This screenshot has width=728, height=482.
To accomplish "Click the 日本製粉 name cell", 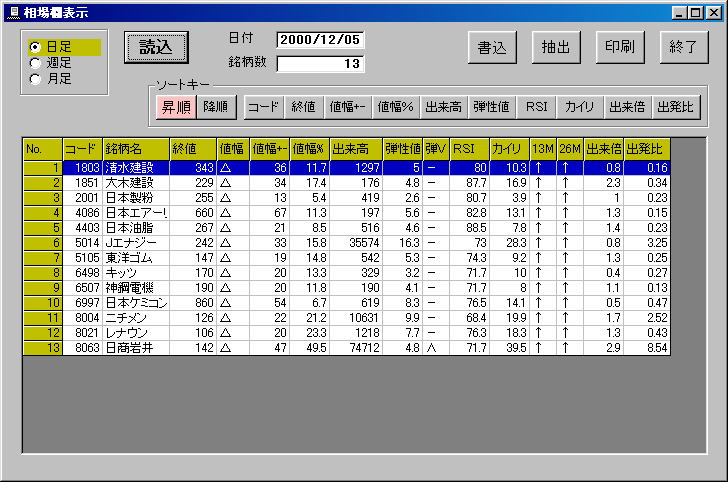I will pyautogui.click(x=136, y=198).
